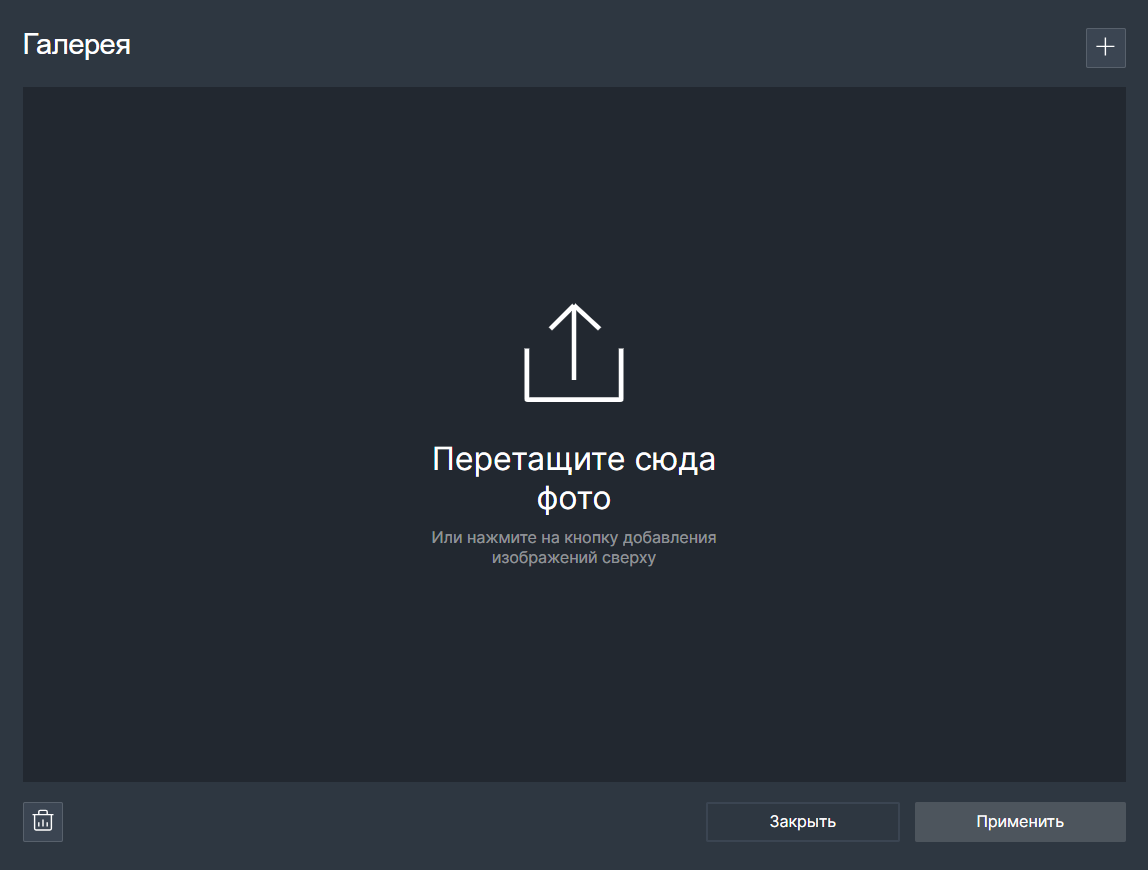The height and width of the screenshot is (870, 1148).
Task: Add a new photo using the top-right plus
Action: click(x=1105, y=48)
